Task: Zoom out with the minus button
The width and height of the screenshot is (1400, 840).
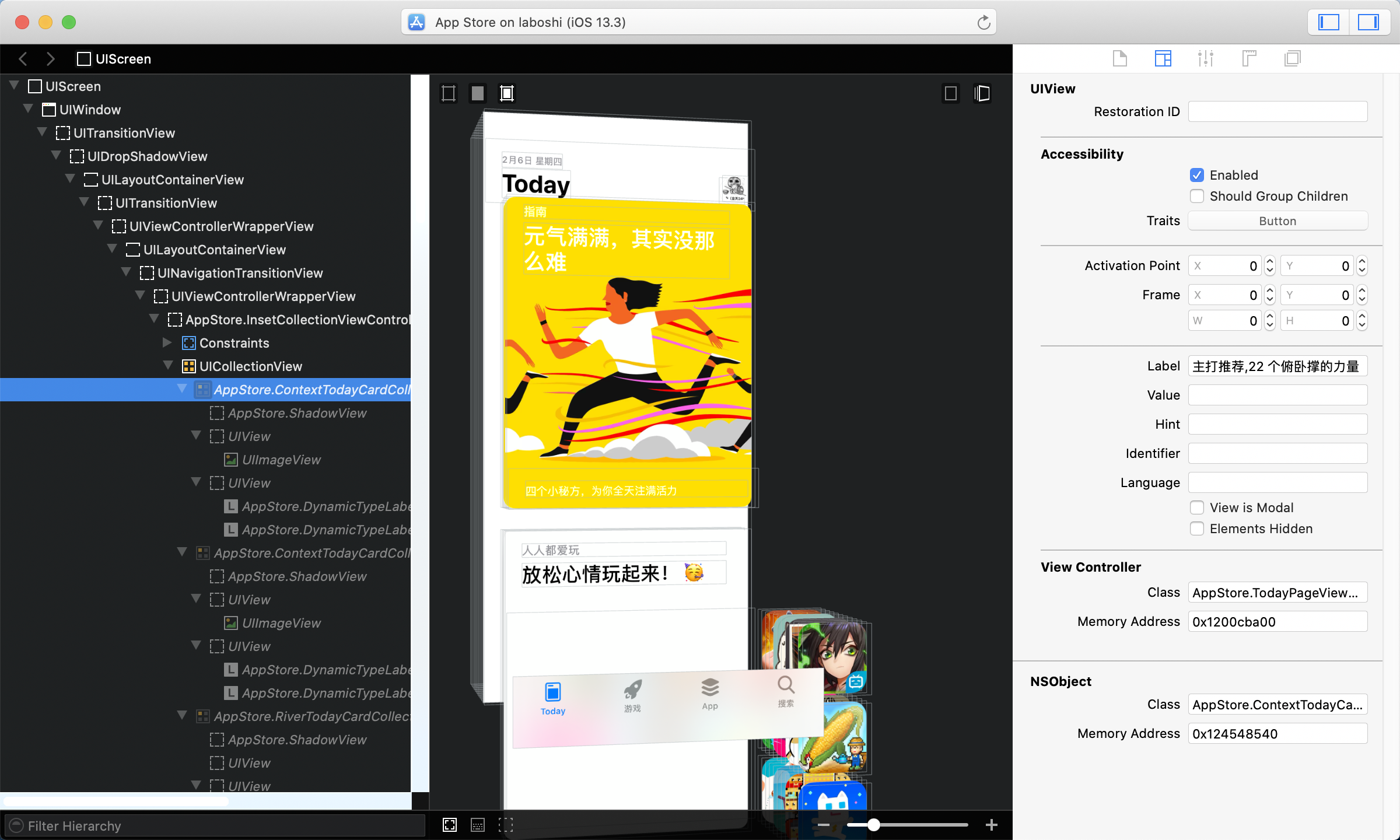Action: [824, 825]
